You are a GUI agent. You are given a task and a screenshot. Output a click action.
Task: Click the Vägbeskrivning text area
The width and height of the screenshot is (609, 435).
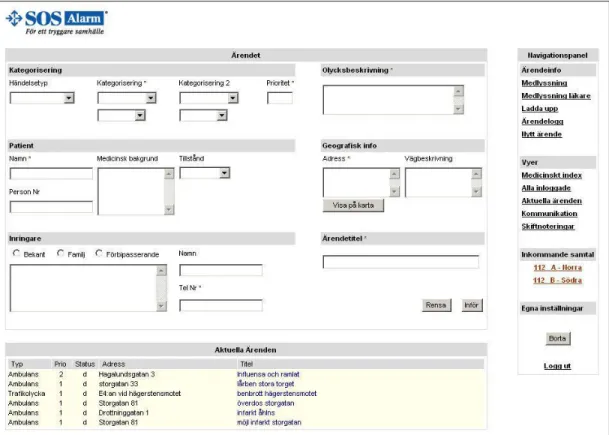click(x=443, y=183)
